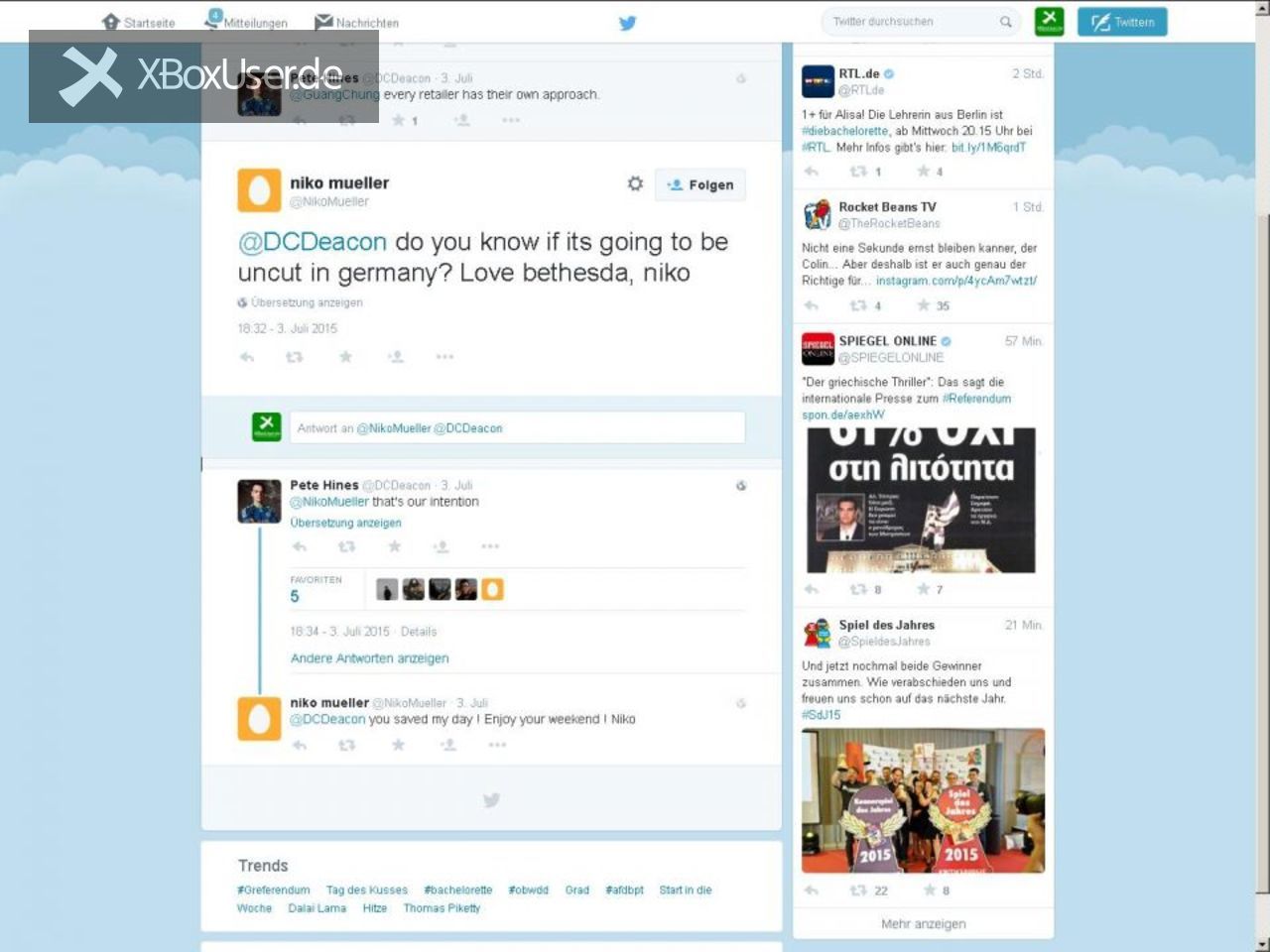
Task: Reply to Pete Hines 'that's our intention' tweet
Action: 300,546
